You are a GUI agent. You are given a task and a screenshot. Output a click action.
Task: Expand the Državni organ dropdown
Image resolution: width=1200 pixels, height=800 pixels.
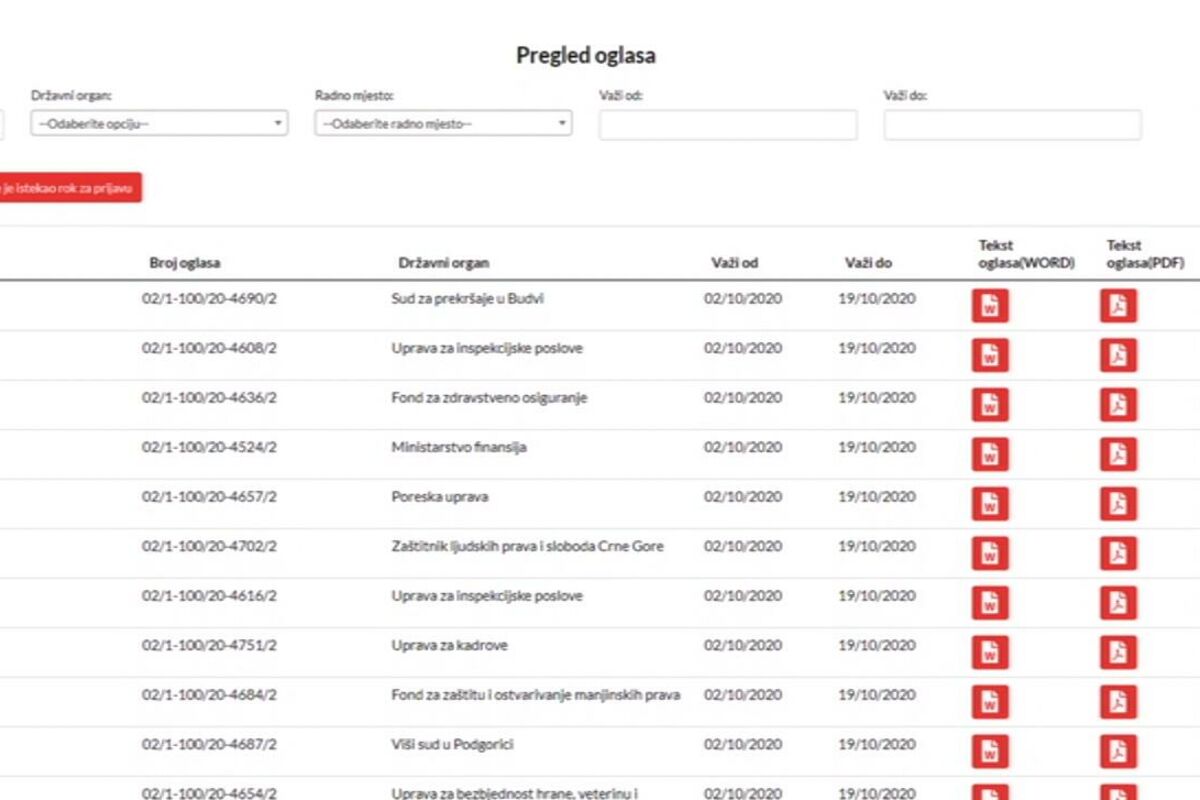(160, 124)
